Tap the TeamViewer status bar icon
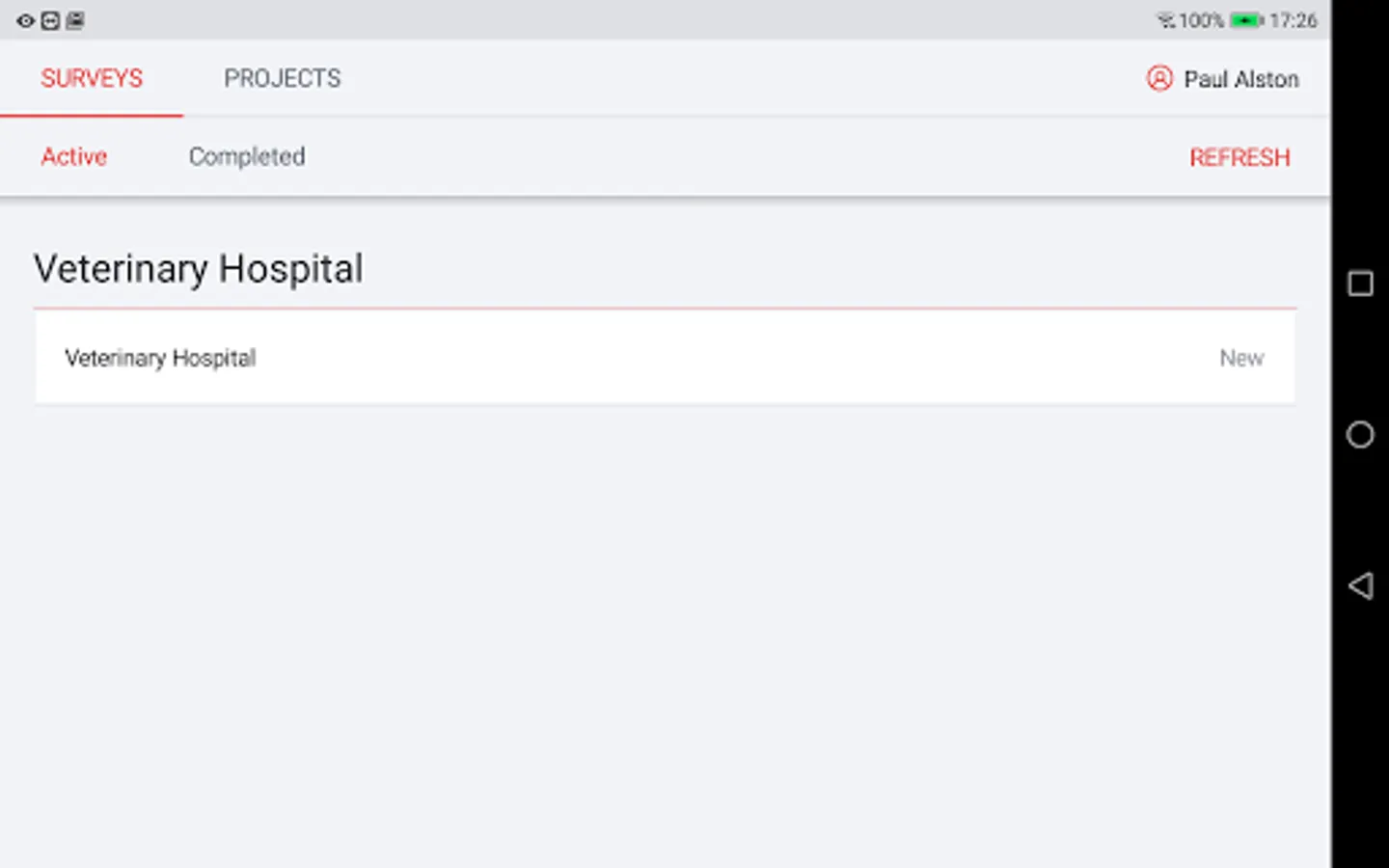The width and height of the screenshot is (1389, 868). (x=50, y=20)
